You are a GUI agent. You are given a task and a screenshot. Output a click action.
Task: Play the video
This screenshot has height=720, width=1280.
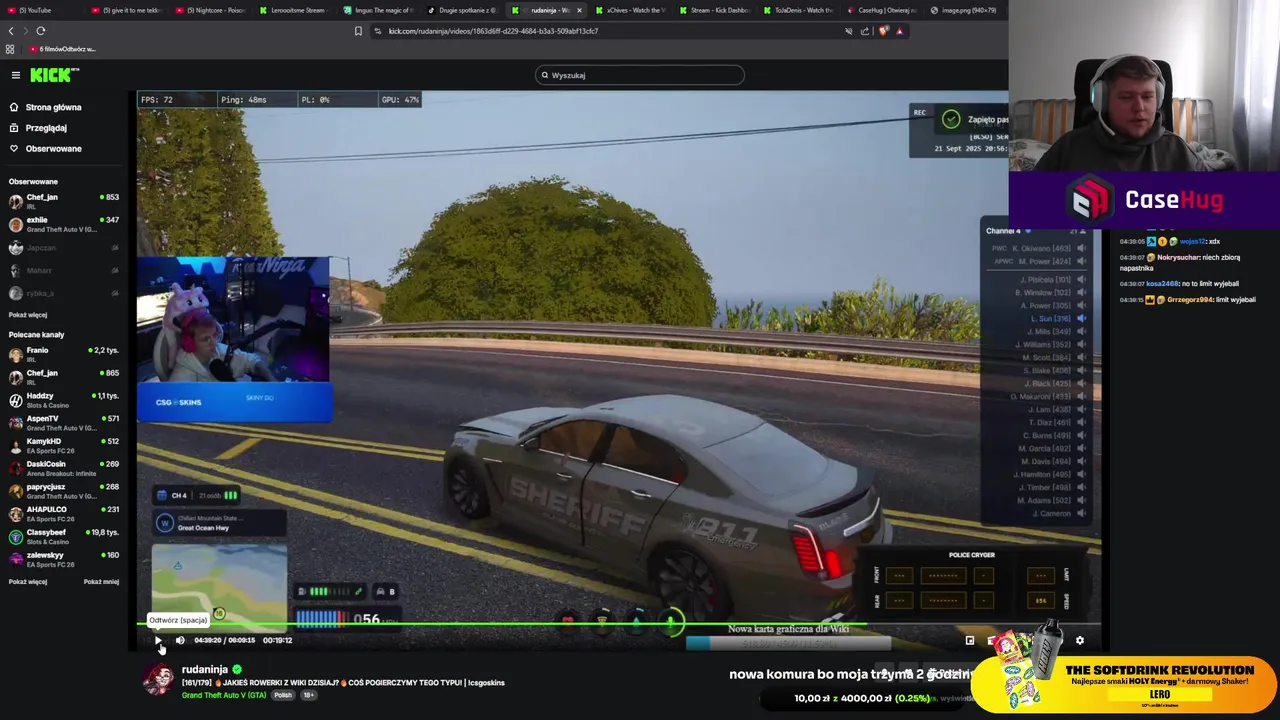(158, 640)
